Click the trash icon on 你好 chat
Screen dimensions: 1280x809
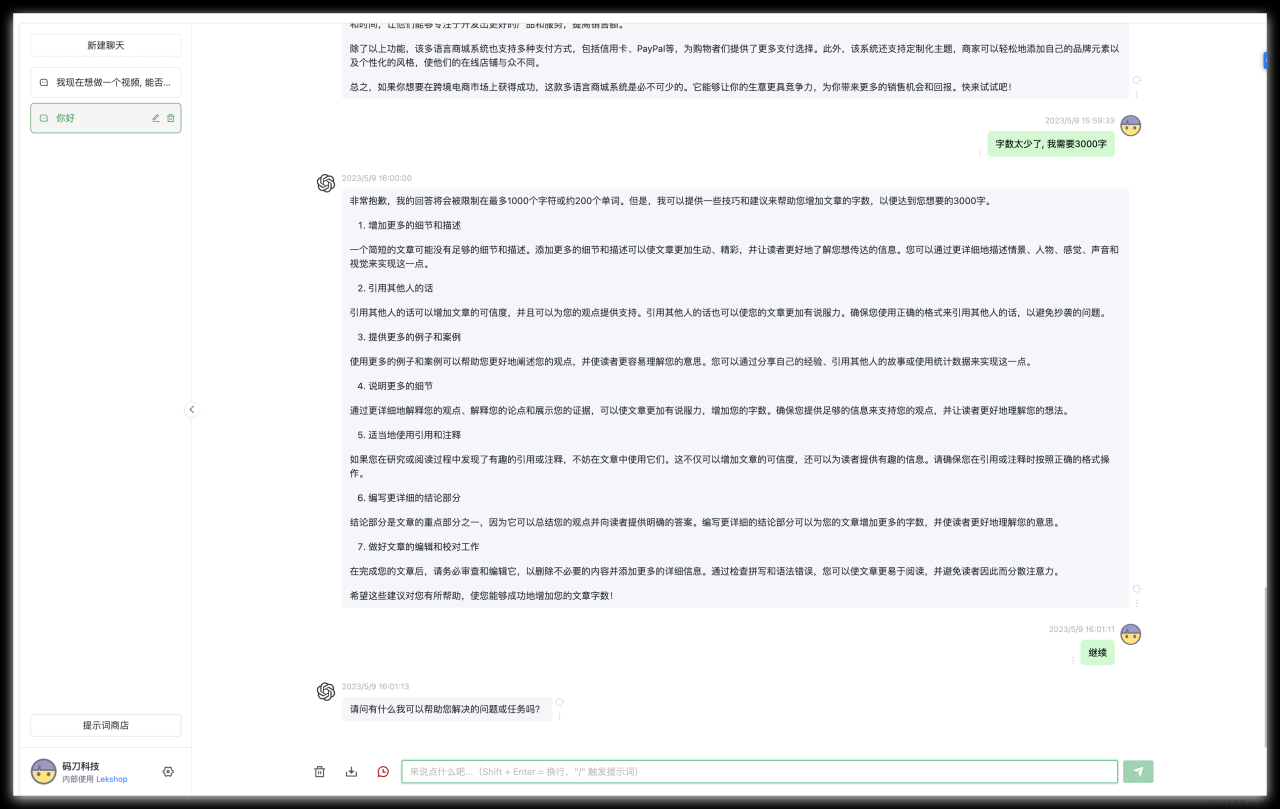tap(170, 118)
